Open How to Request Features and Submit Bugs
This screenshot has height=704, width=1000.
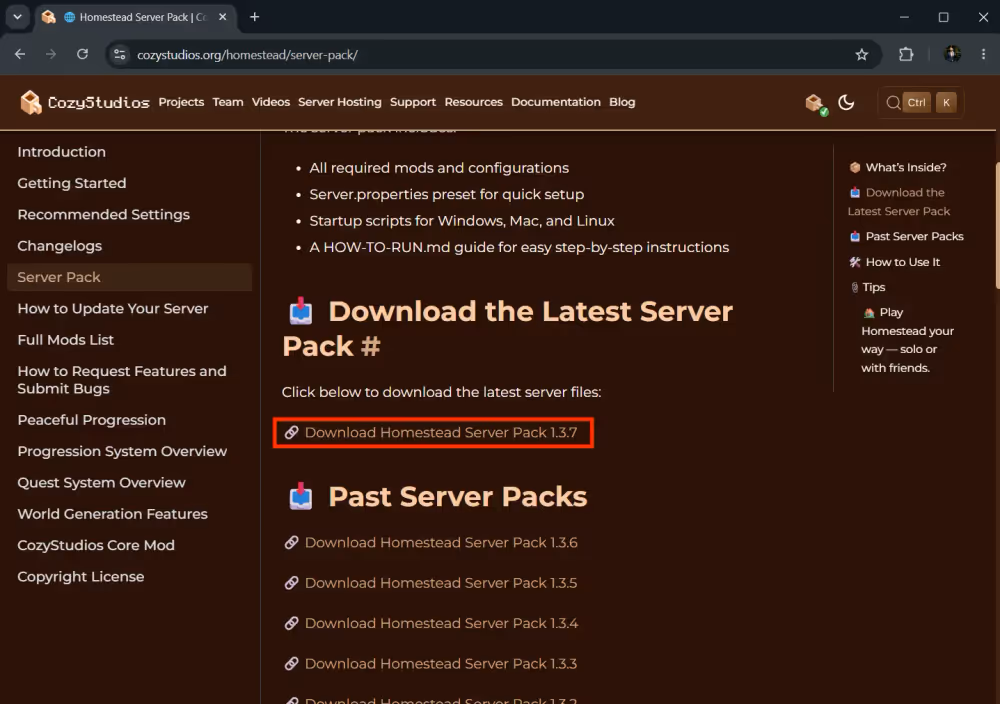[122, 380]
